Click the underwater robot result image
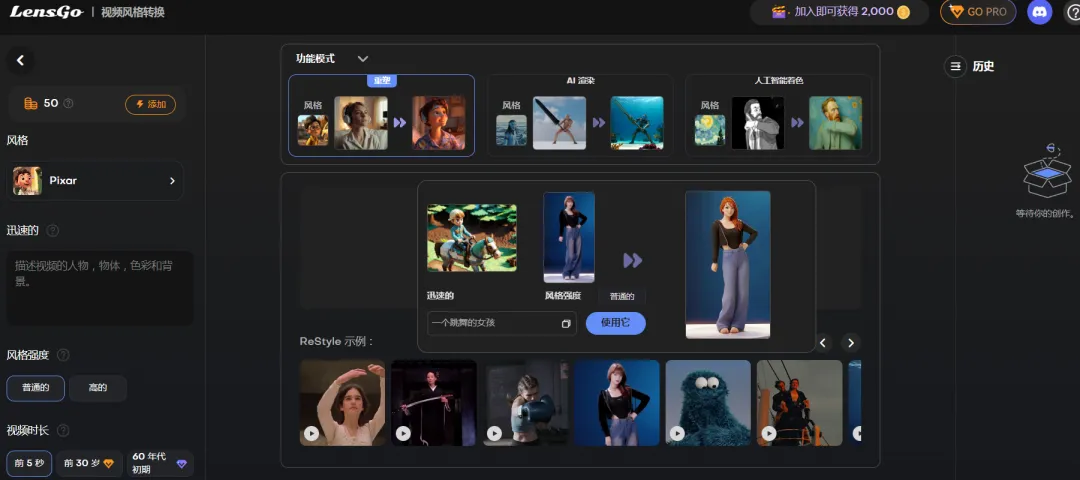Image resolution: width=1080 pixels, height=480 pixels. (x=637, y=123)
